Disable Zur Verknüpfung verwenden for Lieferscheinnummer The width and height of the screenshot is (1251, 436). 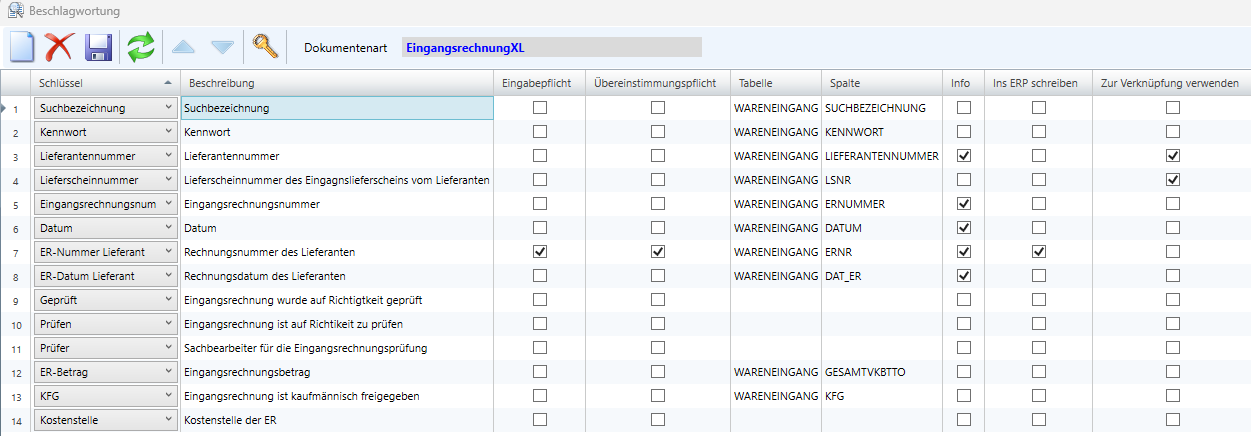click(1172, 180)
